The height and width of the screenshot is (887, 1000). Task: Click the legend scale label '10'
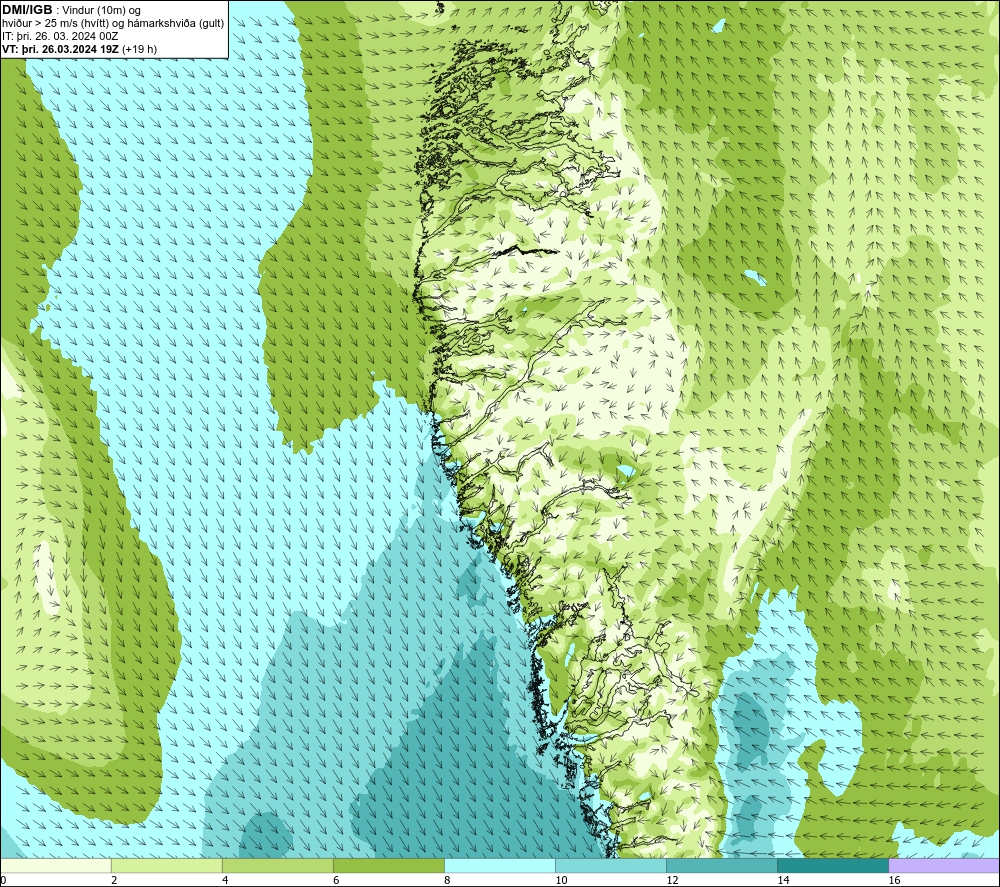pyautogui.click(x=561, y=881)
